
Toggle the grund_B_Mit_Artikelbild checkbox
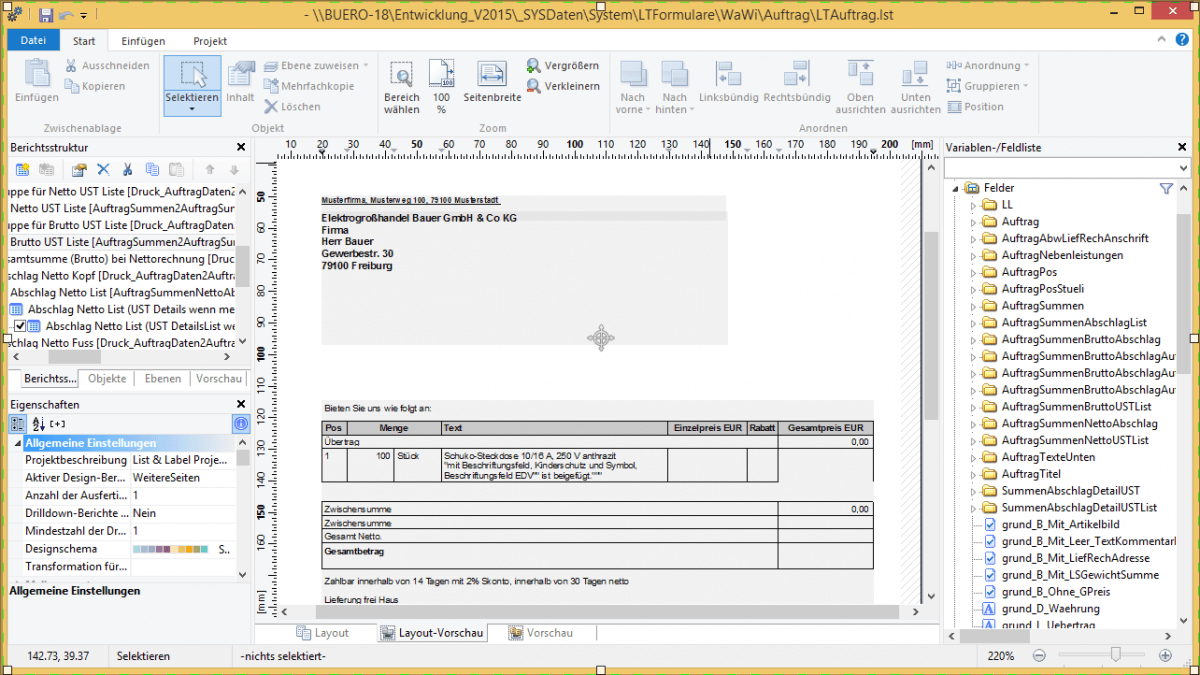(989, 524)
